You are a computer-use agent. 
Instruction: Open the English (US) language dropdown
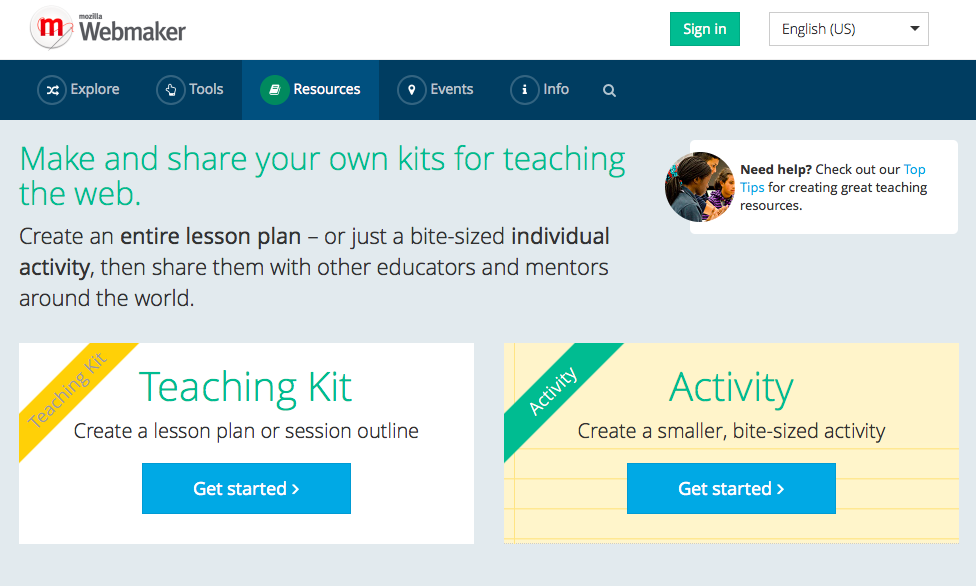coord(848,29)
